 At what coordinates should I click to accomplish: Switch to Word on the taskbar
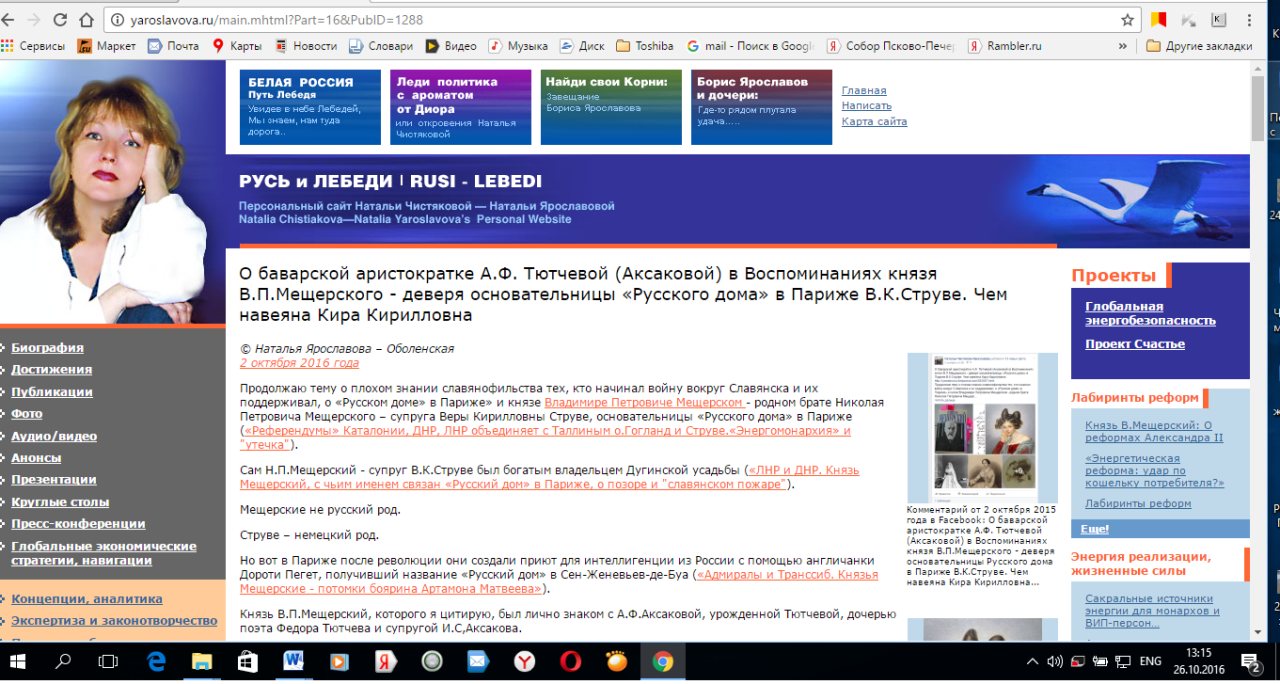coord(294,661)
